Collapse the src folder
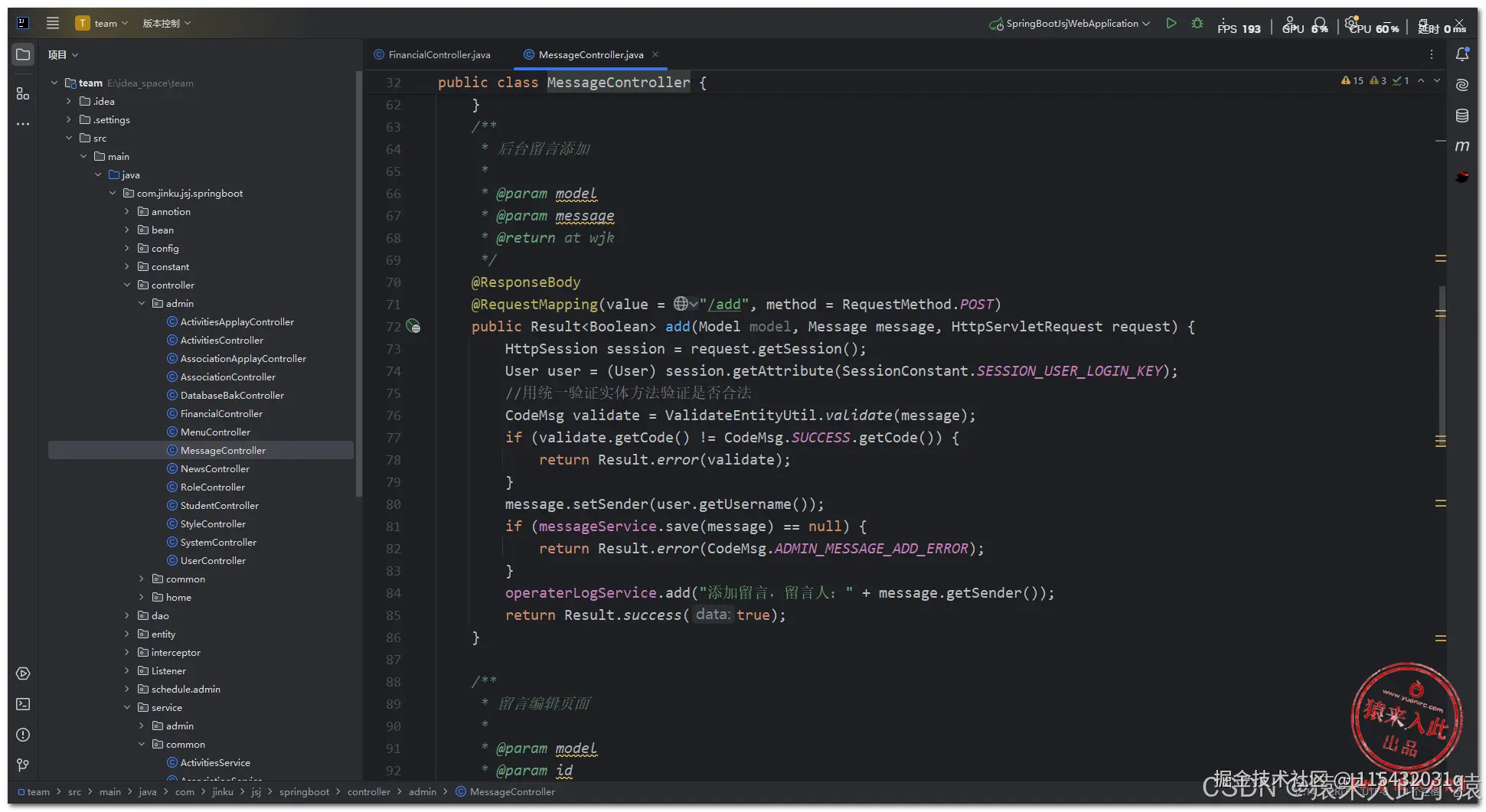Viewport: 1486px width, 812px height. click(69, 138)
